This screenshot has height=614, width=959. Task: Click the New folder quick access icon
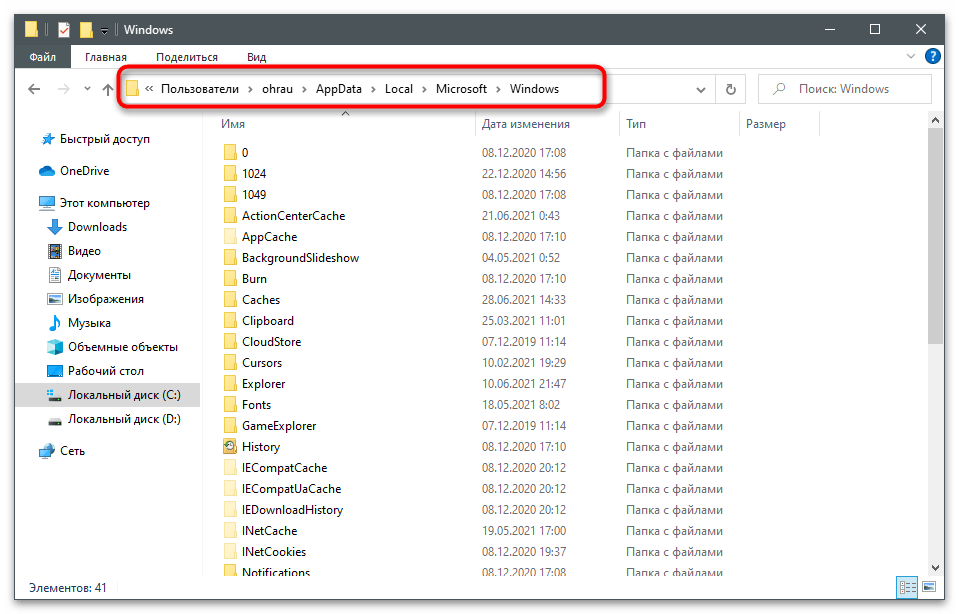click(x=86, y=29)
